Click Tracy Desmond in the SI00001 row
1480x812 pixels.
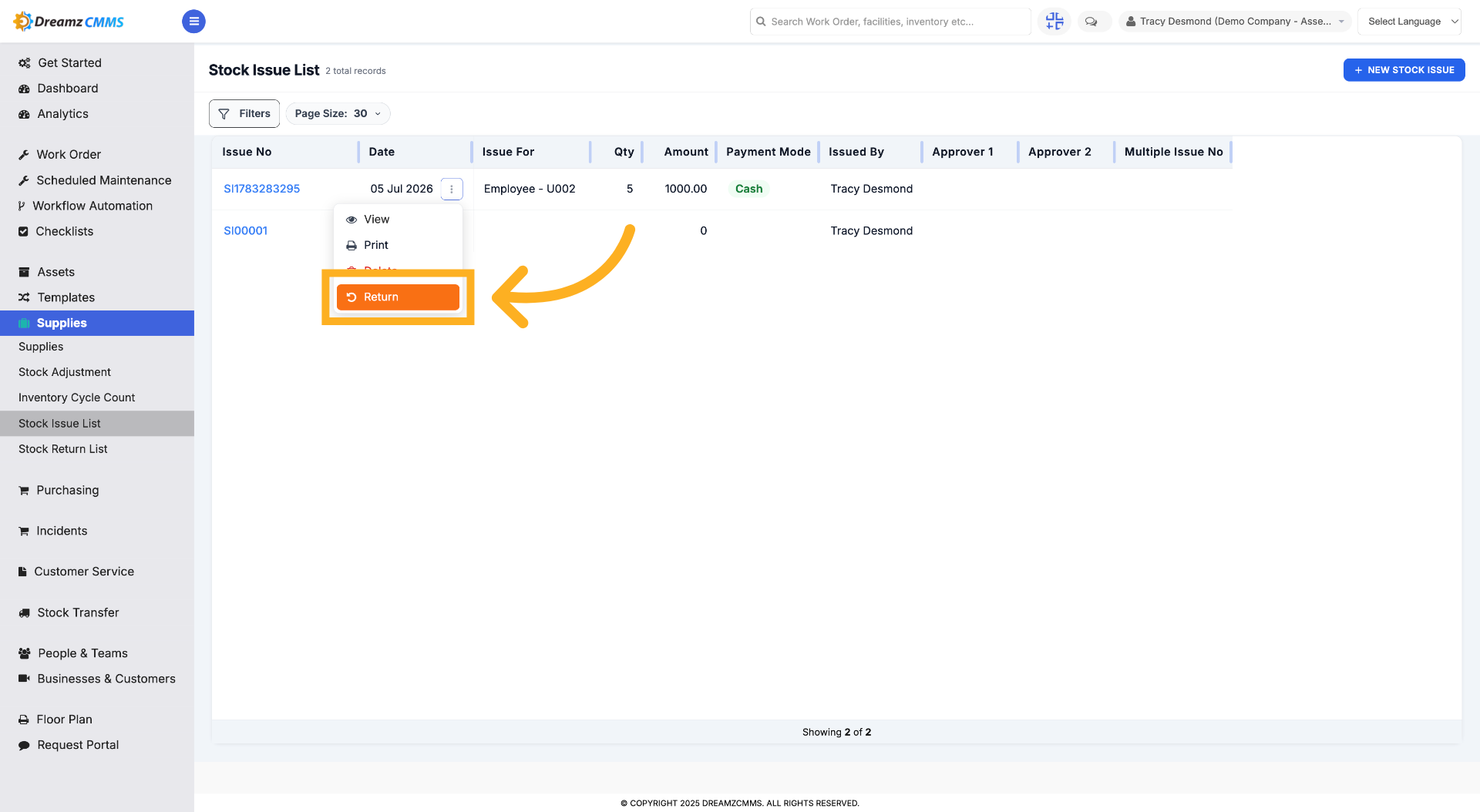[871, 231]
